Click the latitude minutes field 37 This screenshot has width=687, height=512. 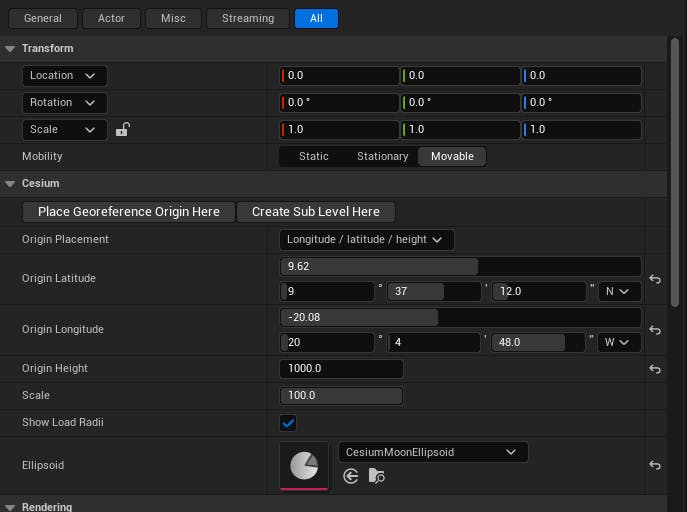(434, 291)
